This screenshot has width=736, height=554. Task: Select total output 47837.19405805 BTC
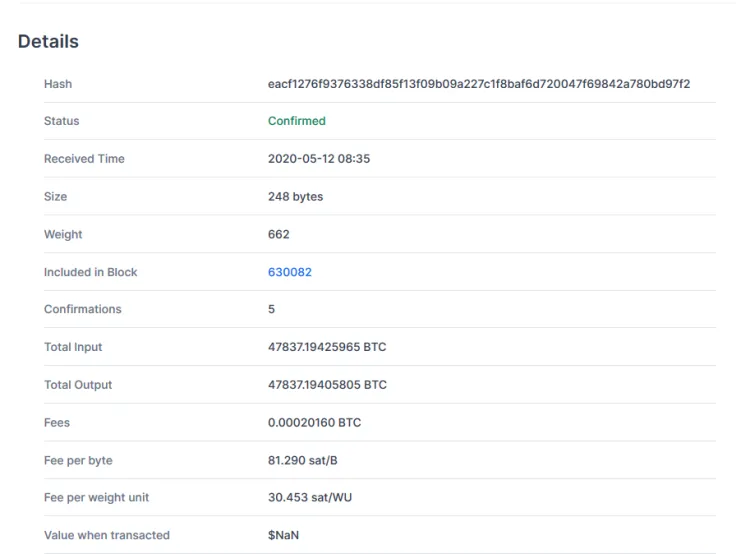pos(327,385)
